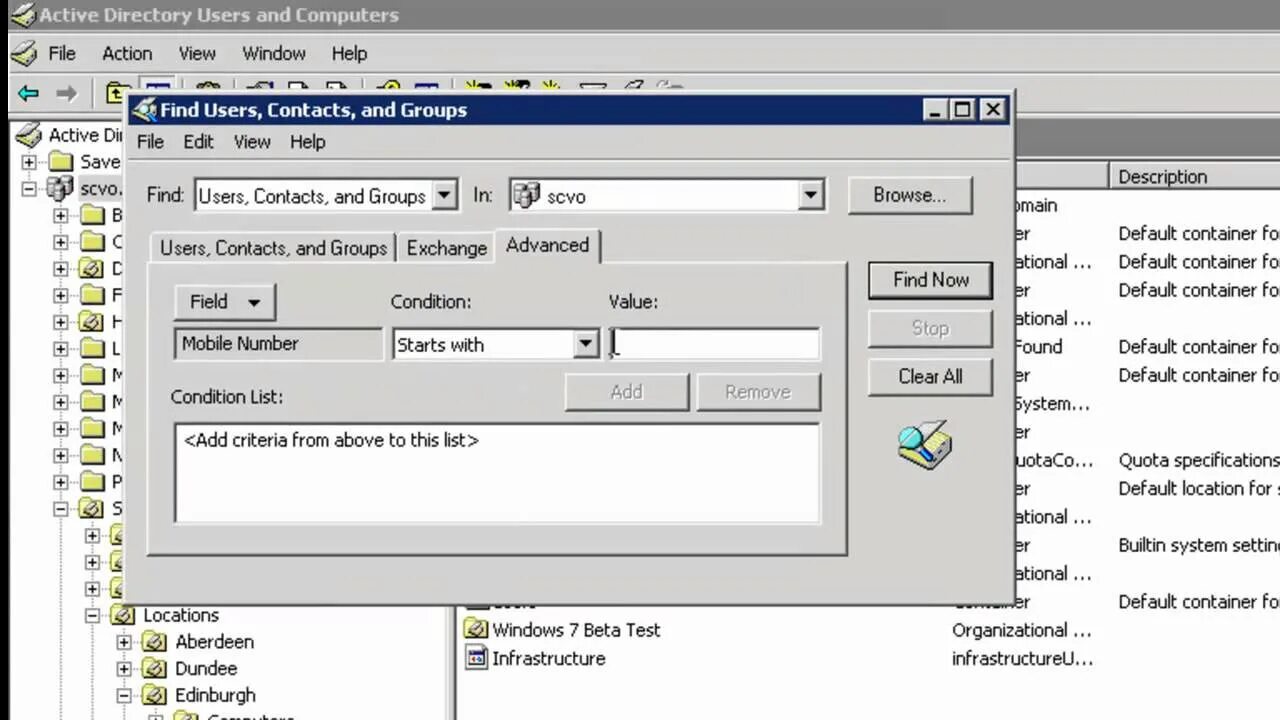1280x720 pixels.
Task: Open the Condition dropdown showing Starts with
Action: click(586, 344)
